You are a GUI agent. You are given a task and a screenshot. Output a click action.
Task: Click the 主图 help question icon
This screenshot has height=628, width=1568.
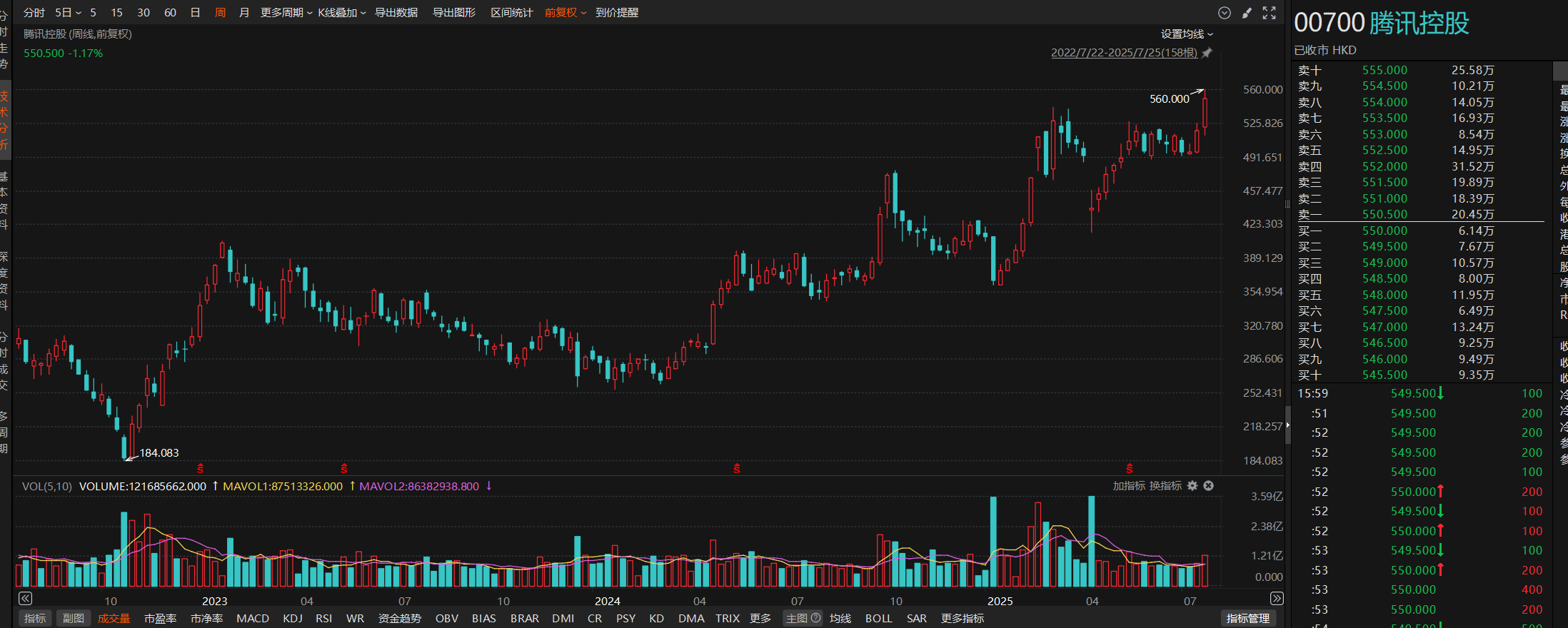pos(815,618)
